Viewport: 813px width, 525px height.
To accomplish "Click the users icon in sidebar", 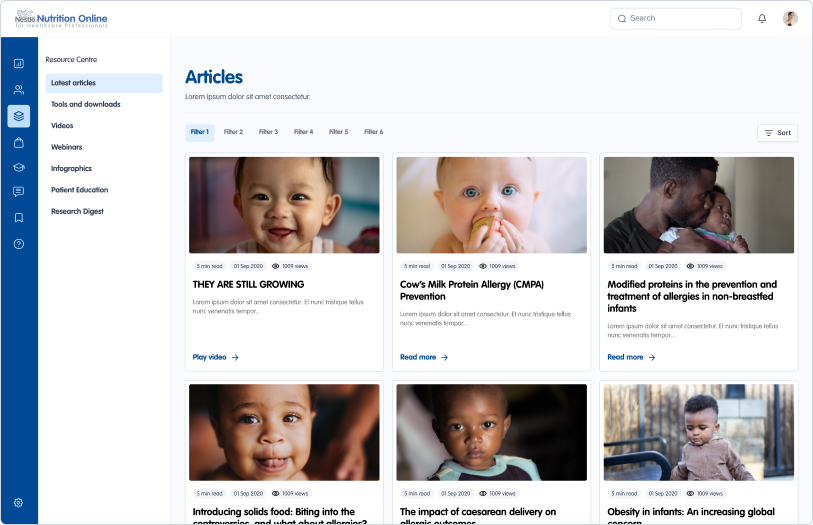I will click(19, 90).
